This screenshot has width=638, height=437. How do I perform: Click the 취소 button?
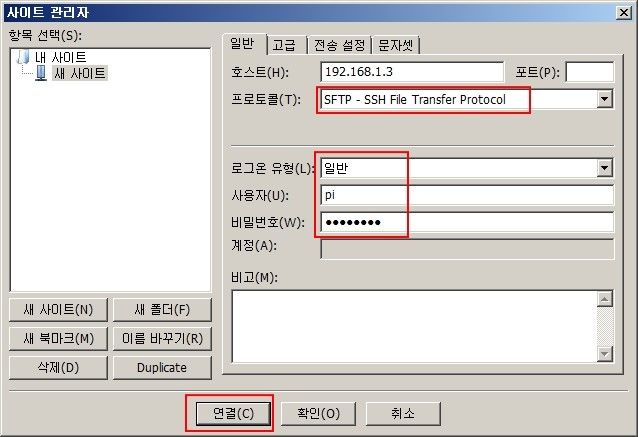[403, 414]
